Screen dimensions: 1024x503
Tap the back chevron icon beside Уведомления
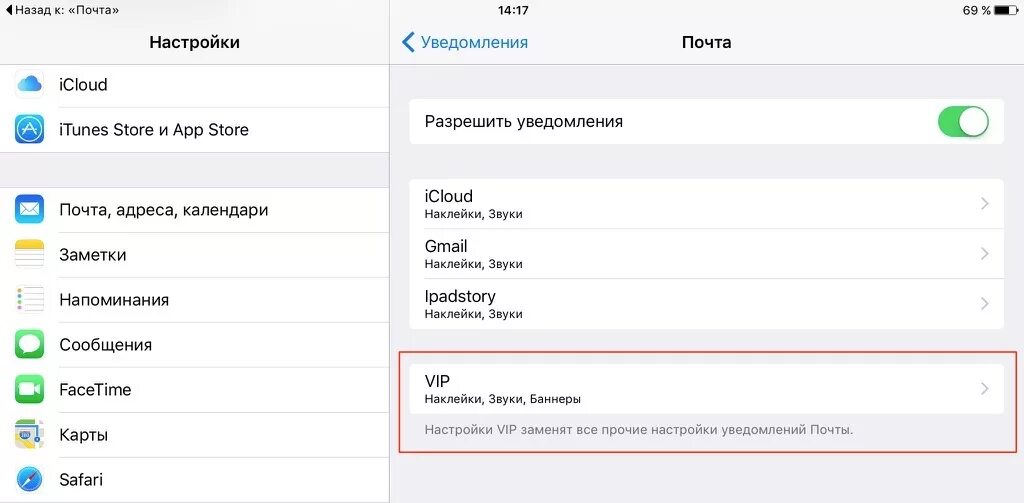pos(408,42)
